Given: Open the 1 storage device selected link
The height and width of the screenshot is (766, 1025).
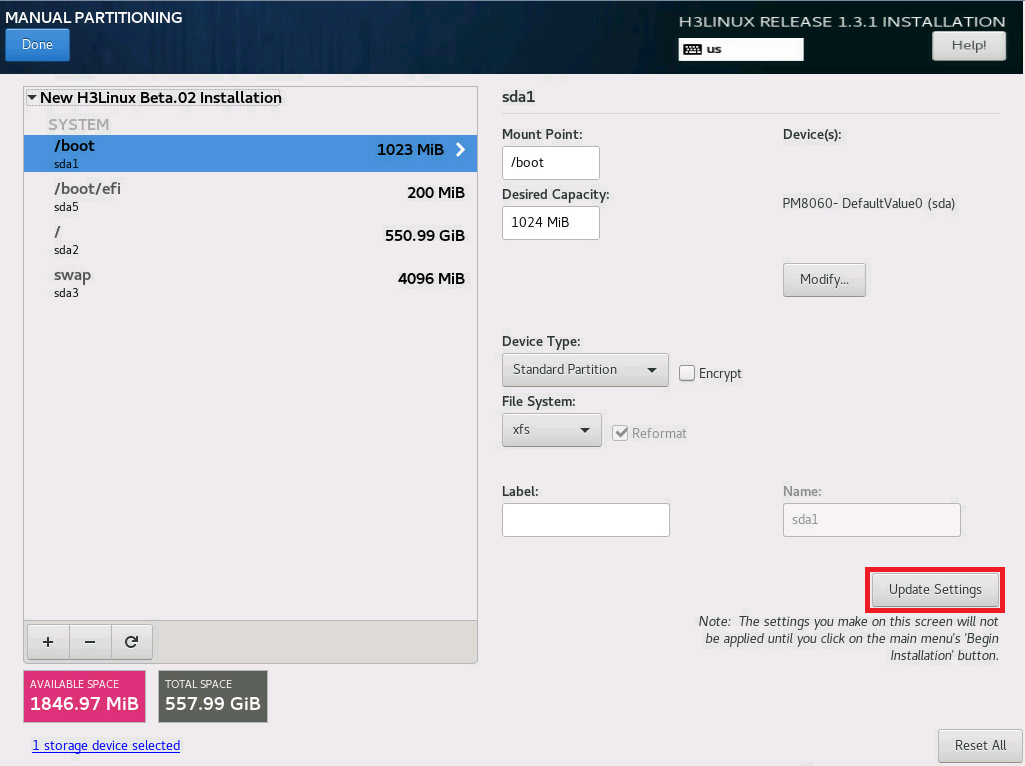Looking at the screenshot, I should [106, 746].
